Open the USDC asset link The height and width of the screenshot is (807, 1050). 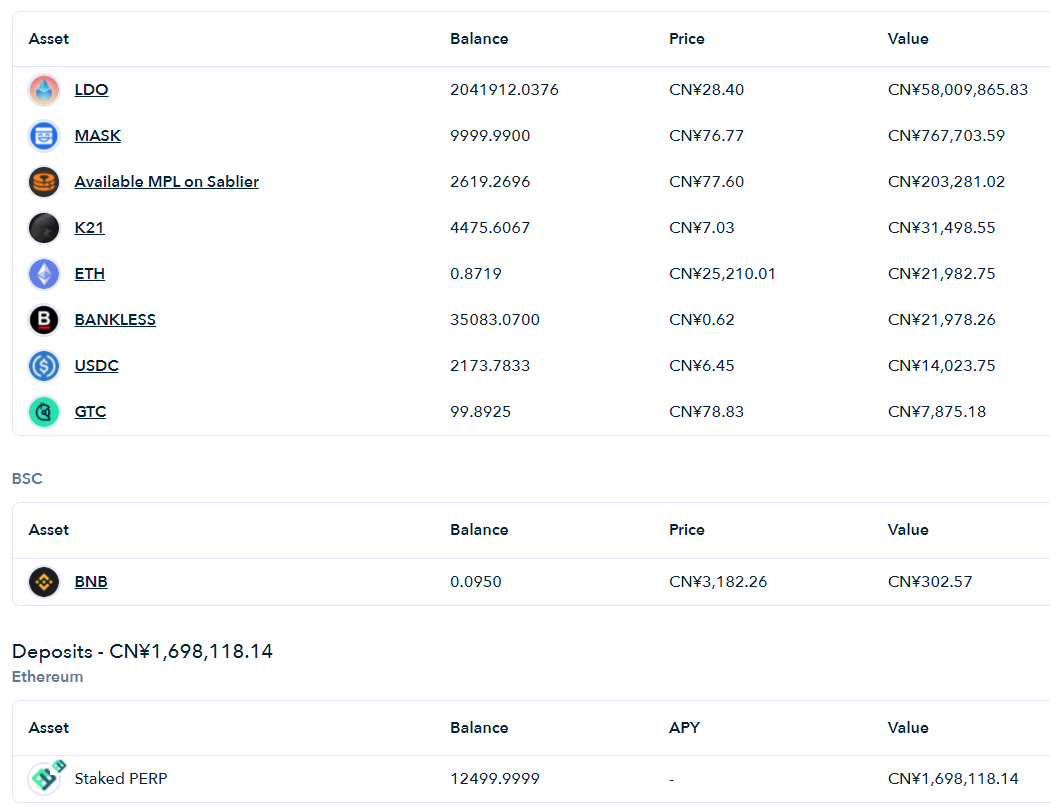[x=96, y=366]
